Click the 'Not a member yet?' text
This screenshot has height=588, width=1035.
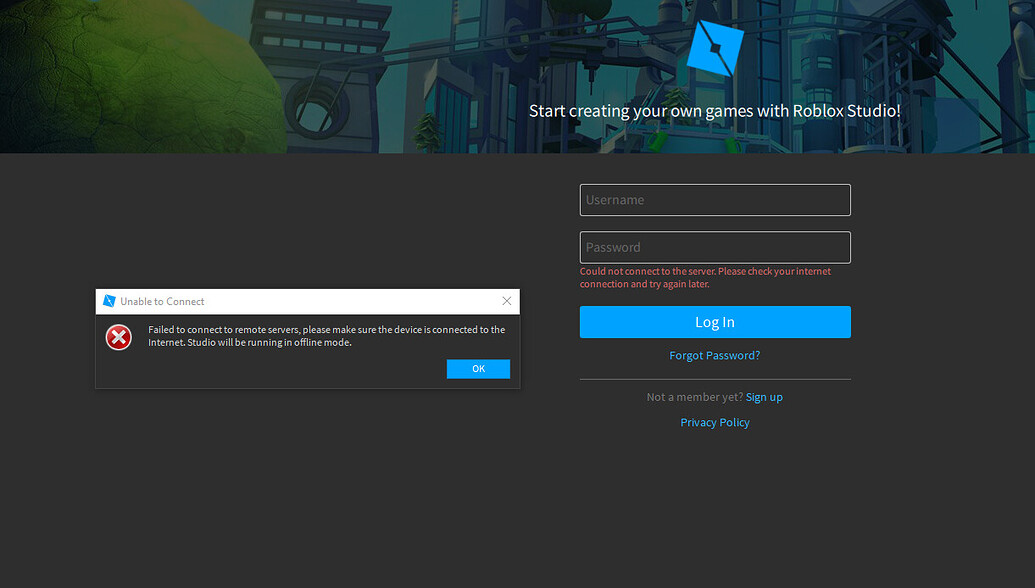point(694,397)
